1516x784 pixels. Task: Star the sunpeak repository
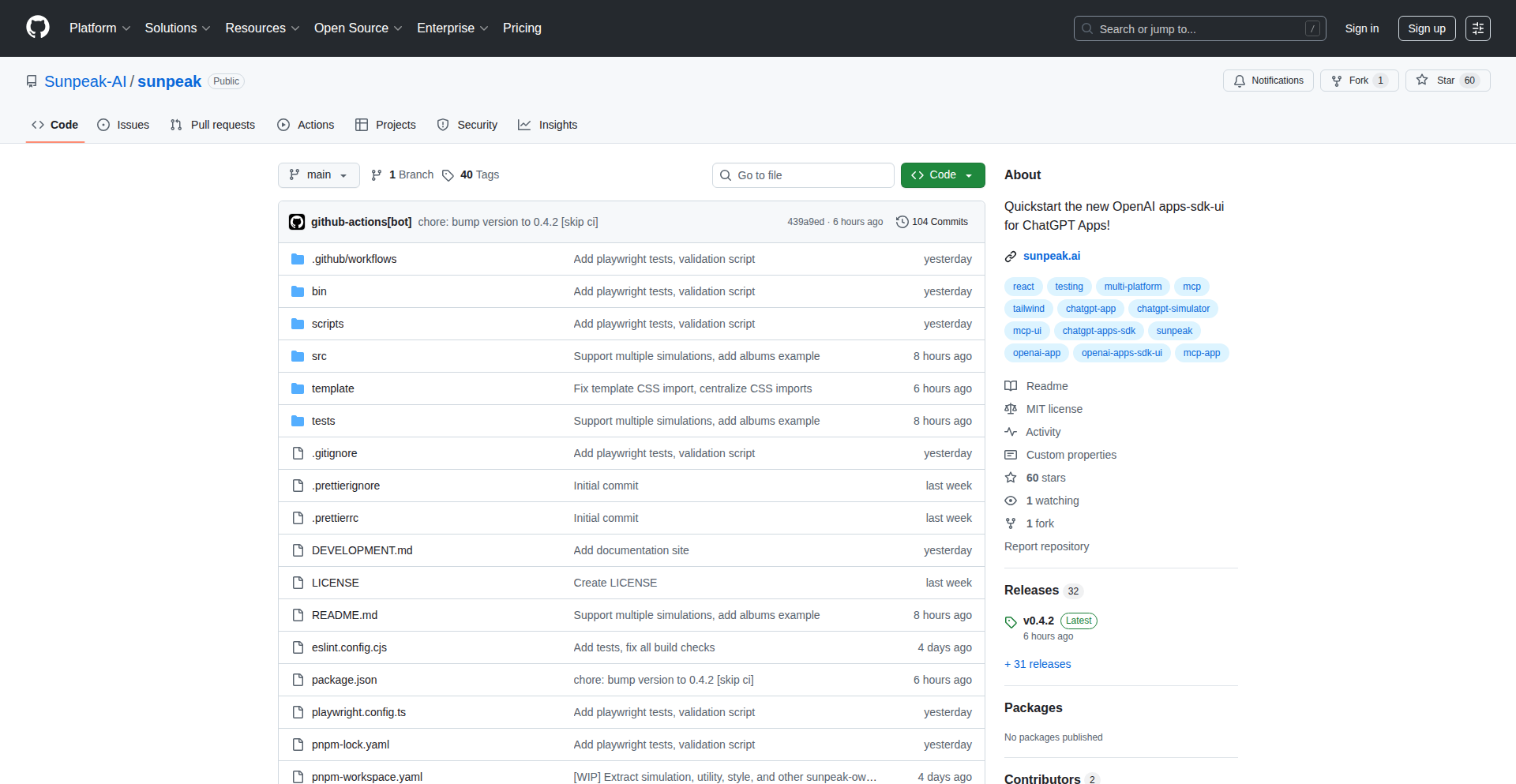pos(1447,80)
